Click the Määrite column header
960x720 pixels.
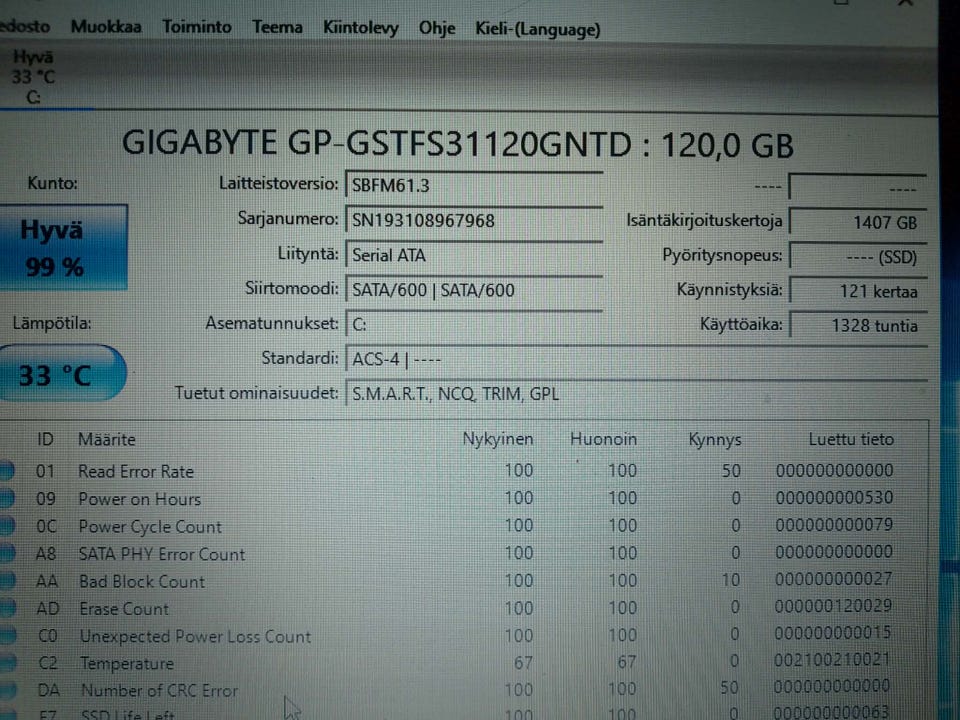point(107,439)
